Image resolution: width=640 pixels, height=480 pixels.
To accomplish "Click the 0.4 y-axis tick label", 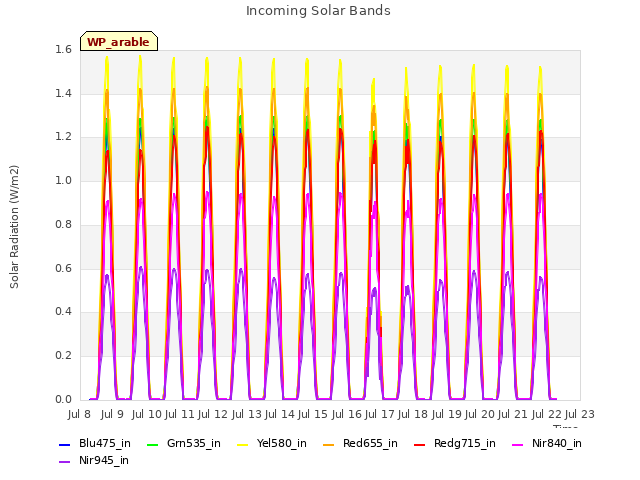I will pyautogui.click(x=63, y=312).
